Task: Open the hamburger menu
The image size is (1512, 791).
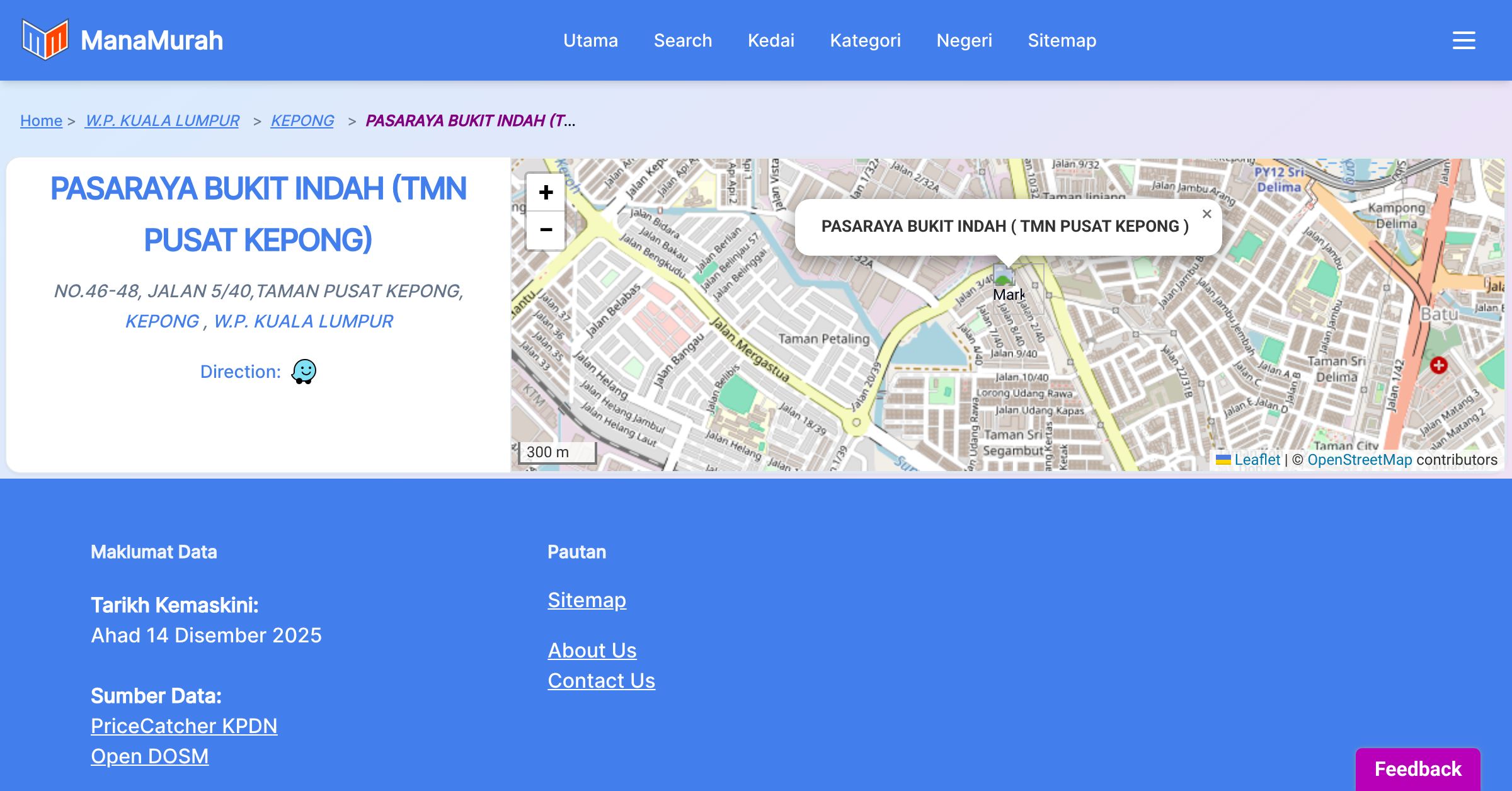Action: [1463, 40]
